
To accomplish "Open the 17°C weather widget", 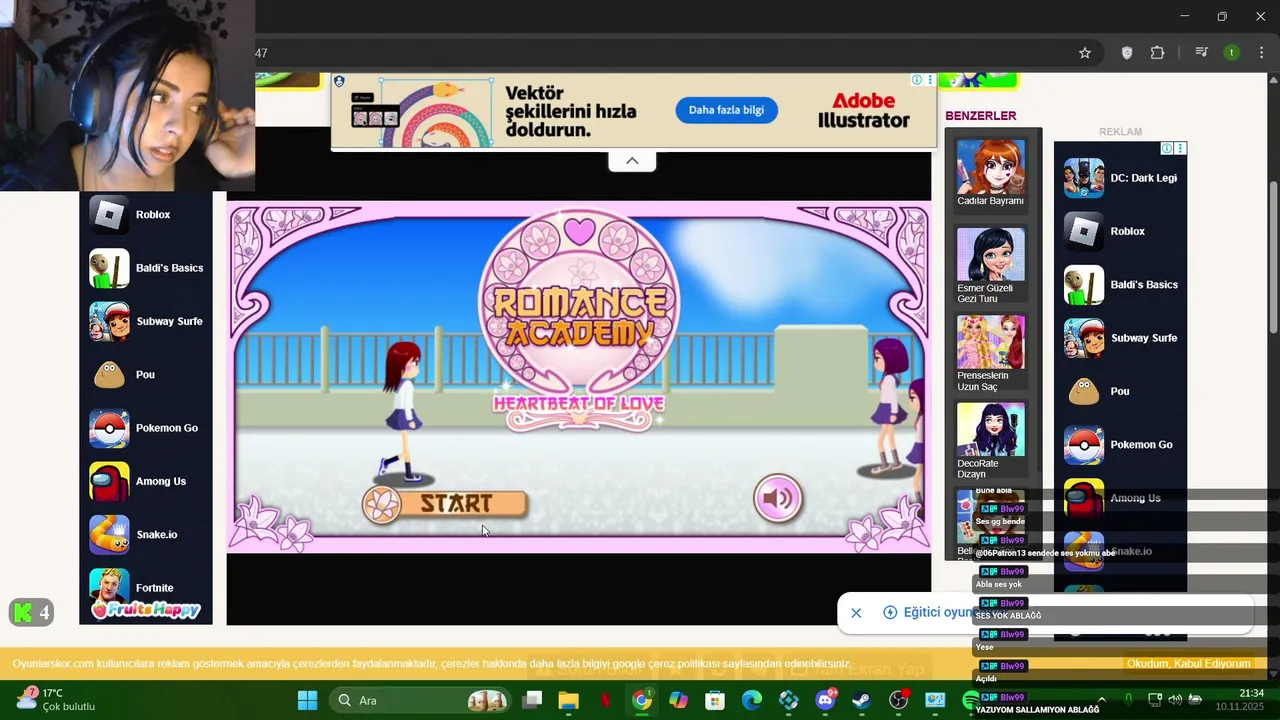I will coord(55,700).
